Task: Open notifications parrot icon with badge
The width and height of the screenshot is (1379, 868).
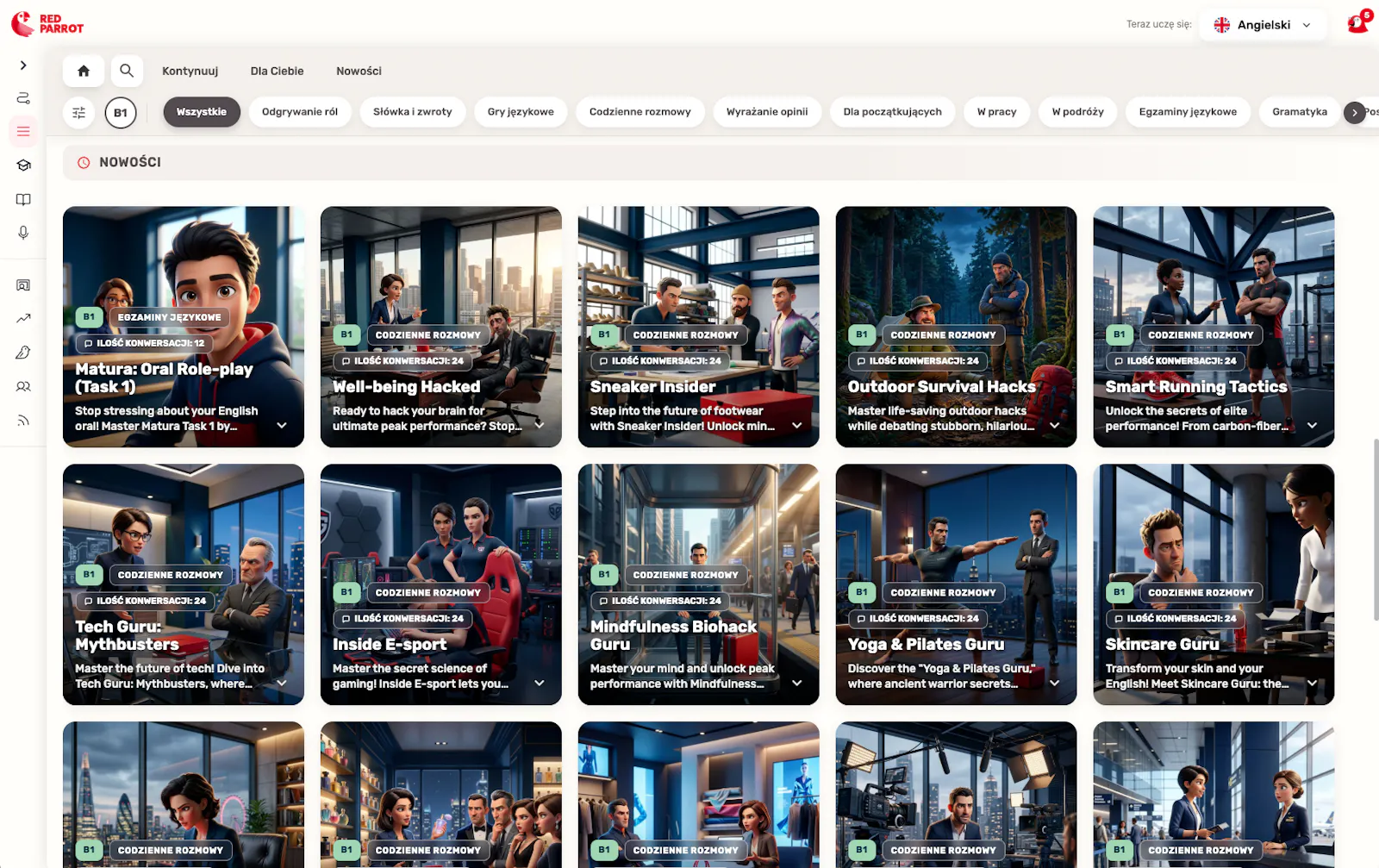Action: click(x=1359, y=23)
